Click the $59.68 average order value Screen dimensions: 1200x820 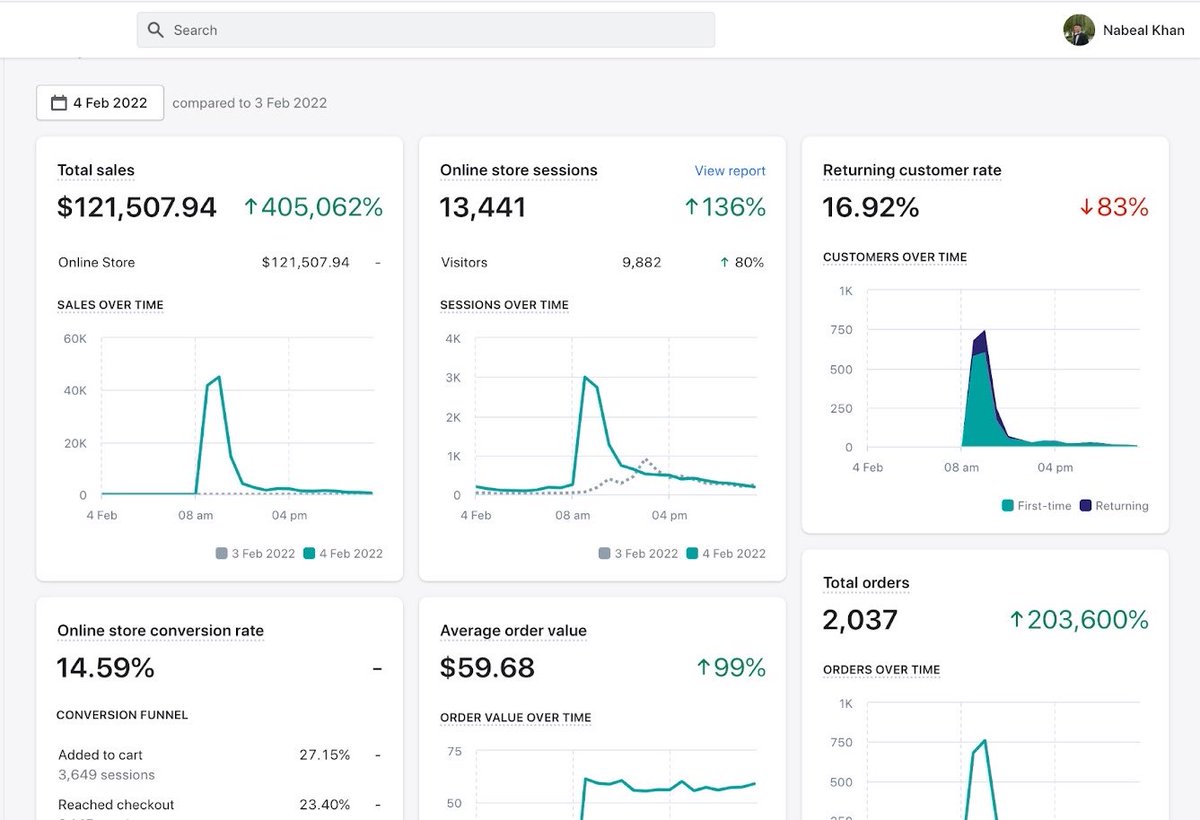(x=488, y=667)
